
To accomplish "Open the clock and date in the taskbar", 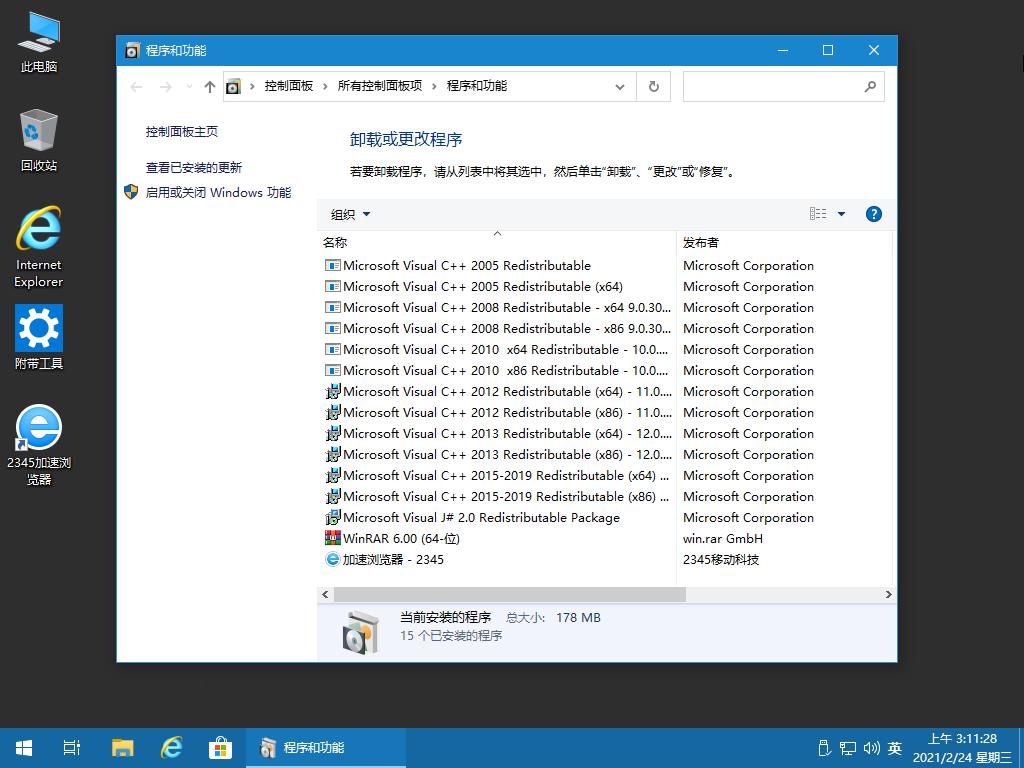I will click(962, 748).
